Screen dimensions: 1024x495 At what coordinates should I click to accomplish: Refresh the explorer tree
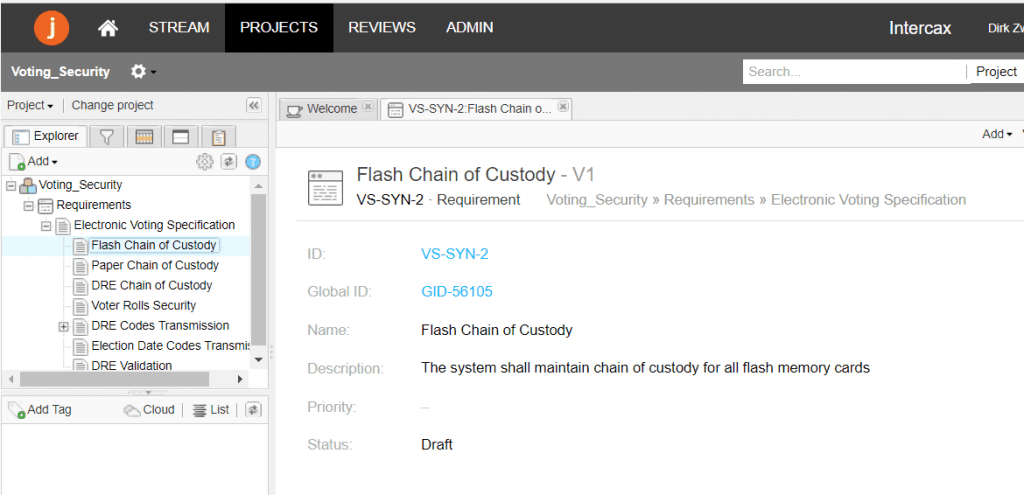pos(229,162)
